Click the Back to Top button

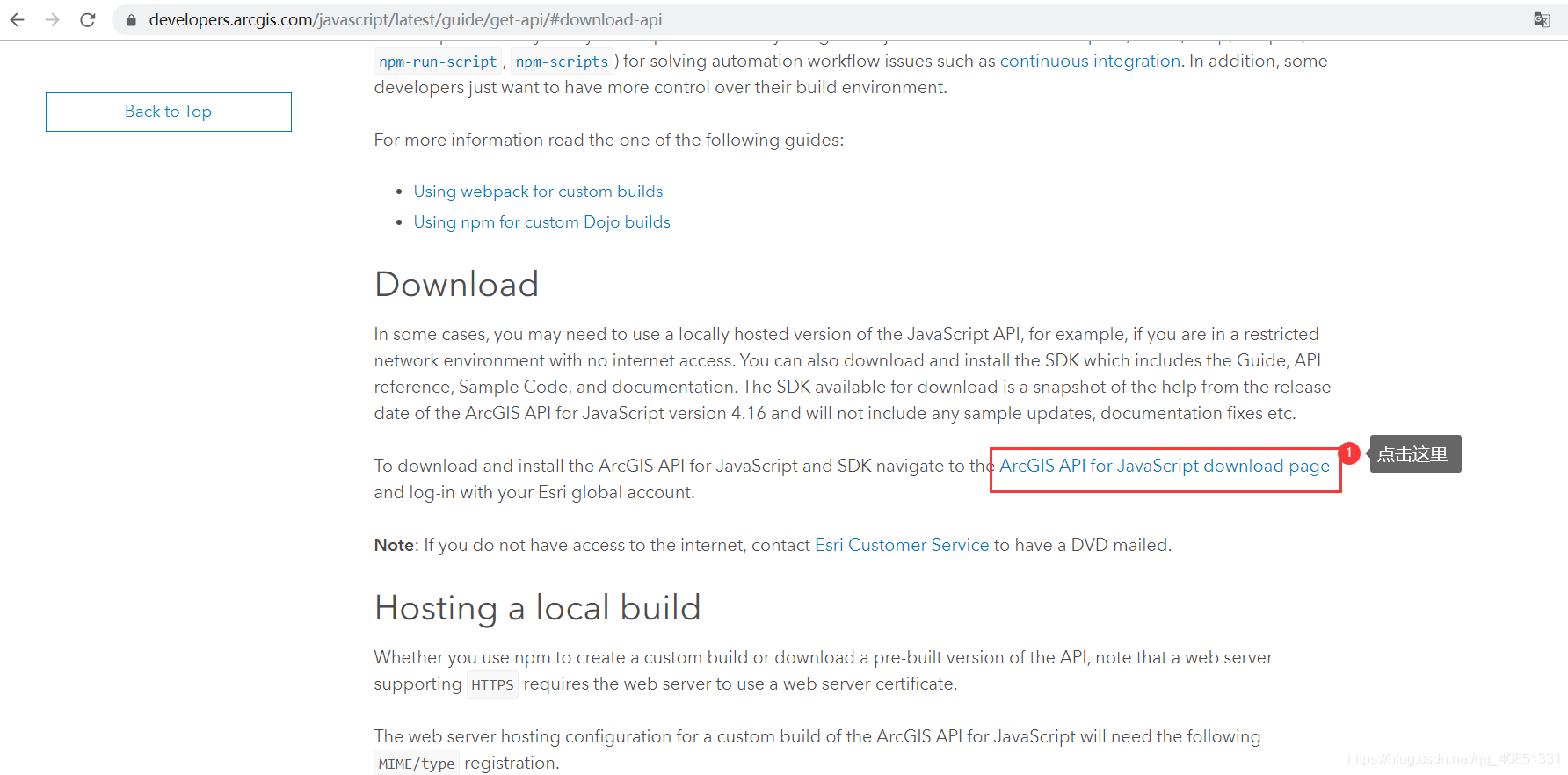tap(169, 112)
